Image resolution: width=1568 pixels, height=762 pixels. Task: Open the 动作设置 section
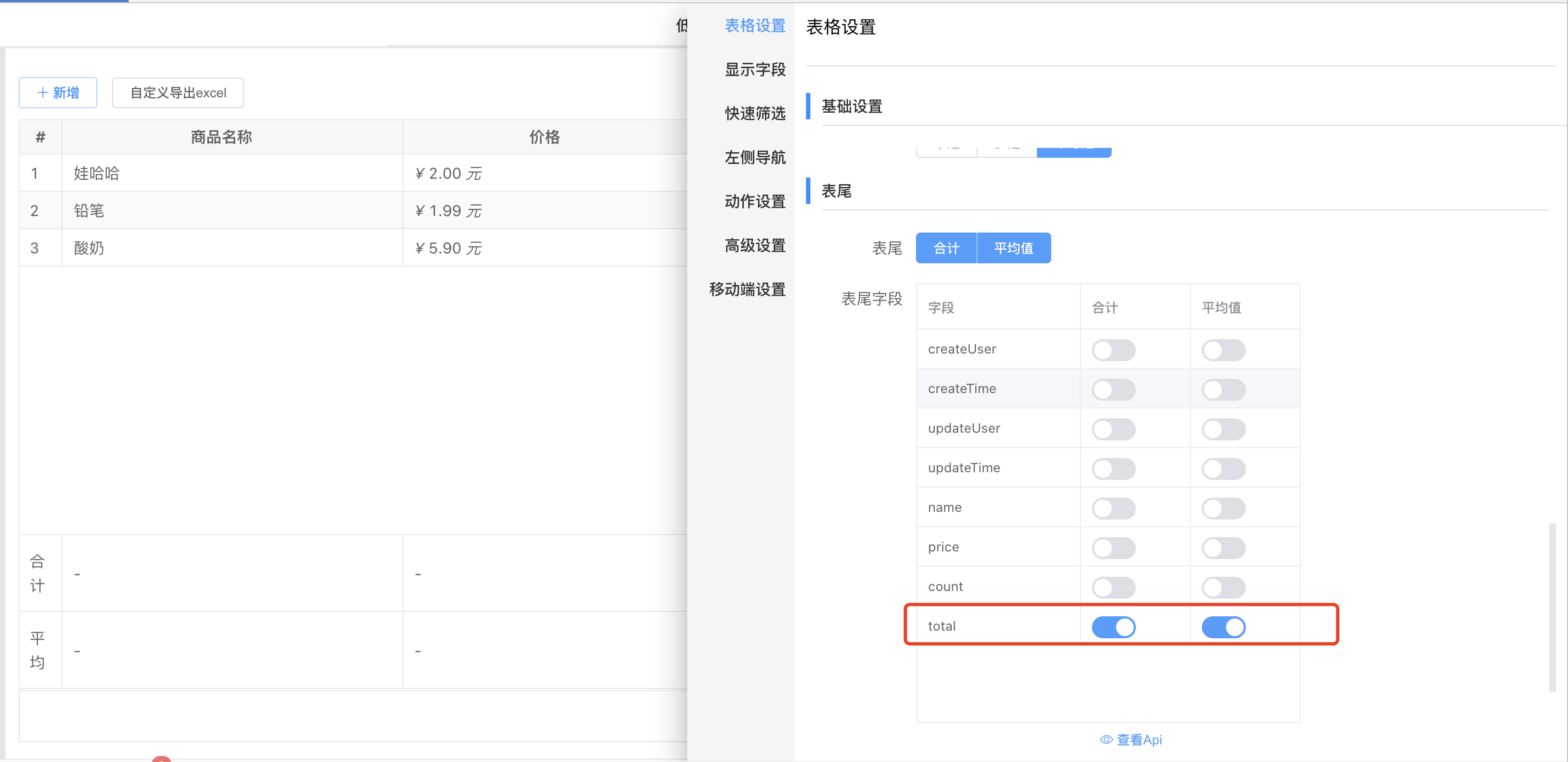pyautogui.click(x=754, y=201)
